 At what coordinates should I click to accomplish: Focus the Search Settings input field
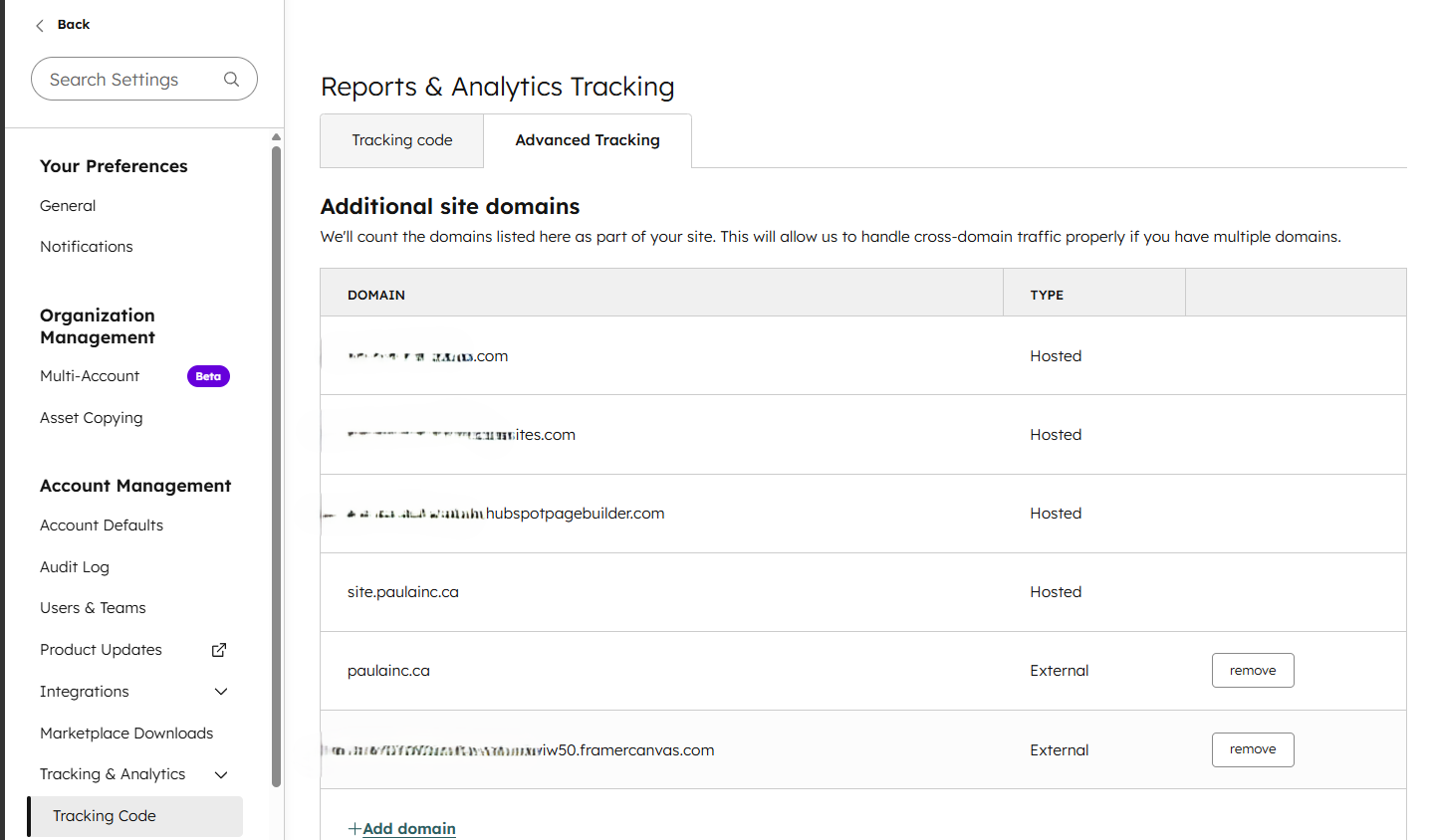[x=144, y=79]
